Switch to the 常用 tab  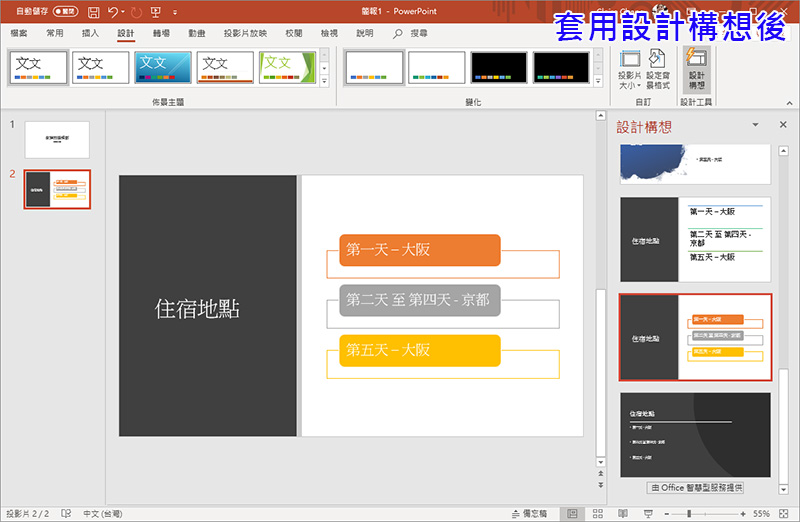pyautogui.click(x=55, y=33)
